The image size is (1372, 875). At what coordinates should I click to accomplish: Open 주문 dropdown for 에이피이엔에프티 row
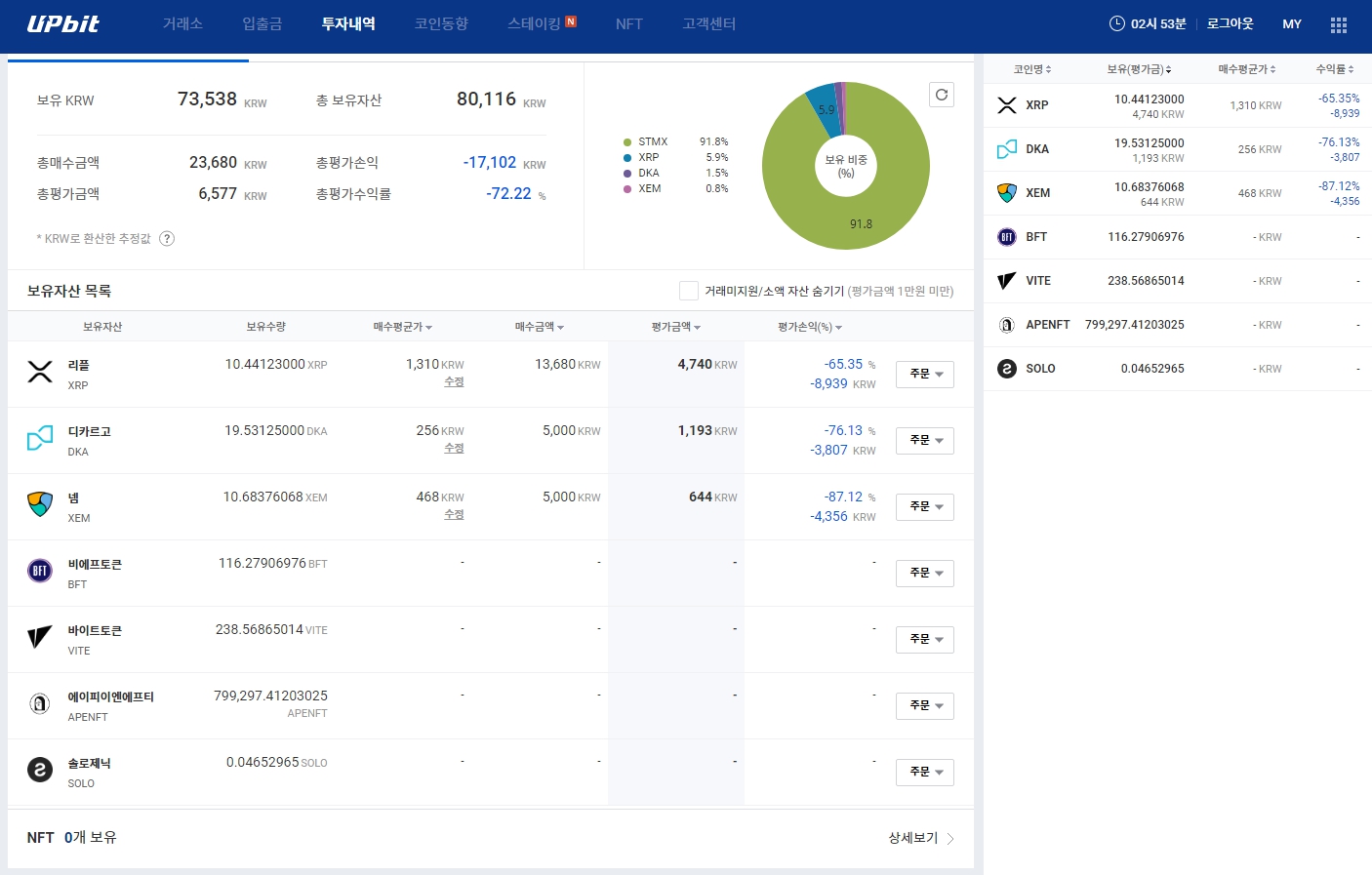coord(925,706)
